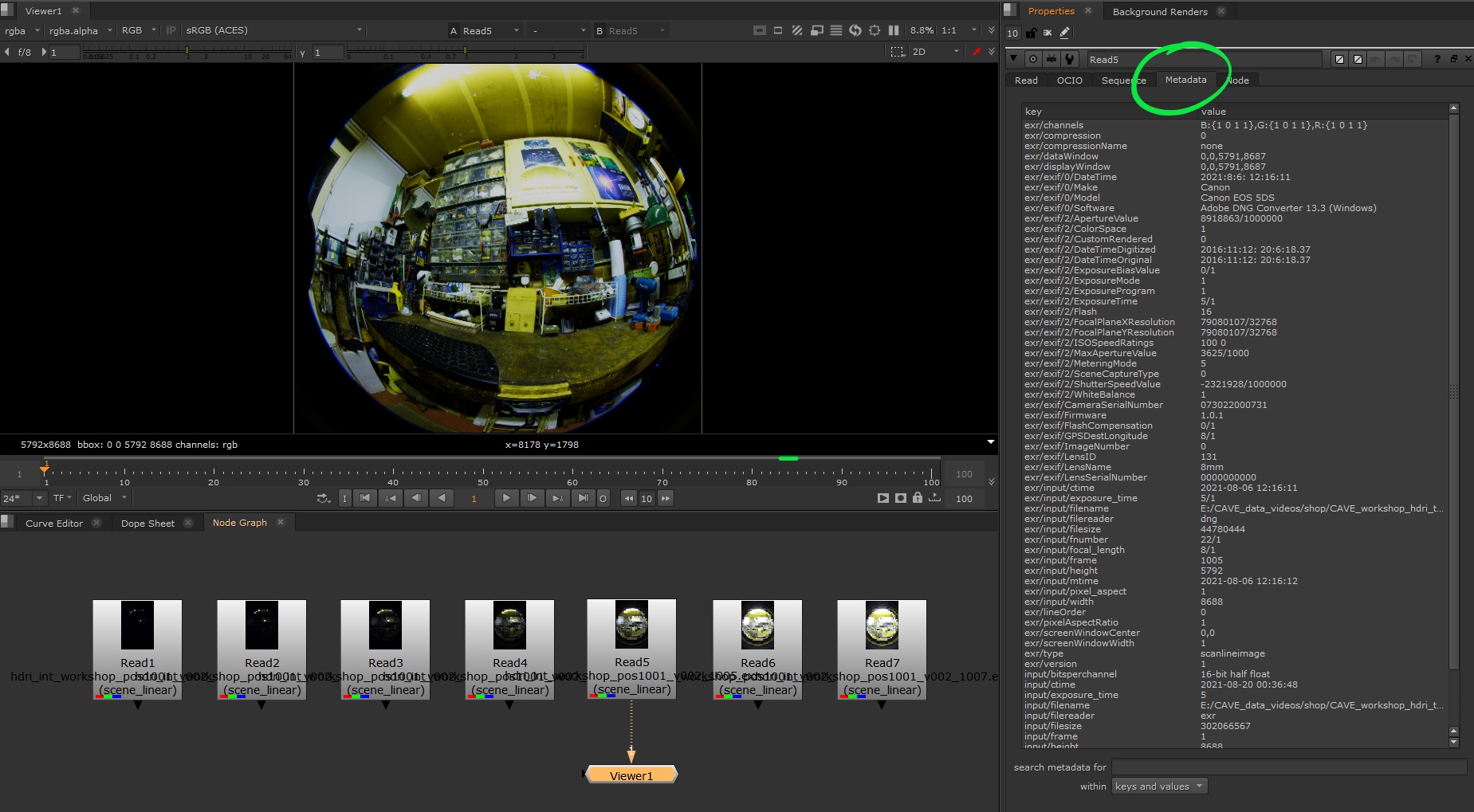The image size is (1474, 812).
Task: Step to previous keyframe
Action: (x=391, y=498)
